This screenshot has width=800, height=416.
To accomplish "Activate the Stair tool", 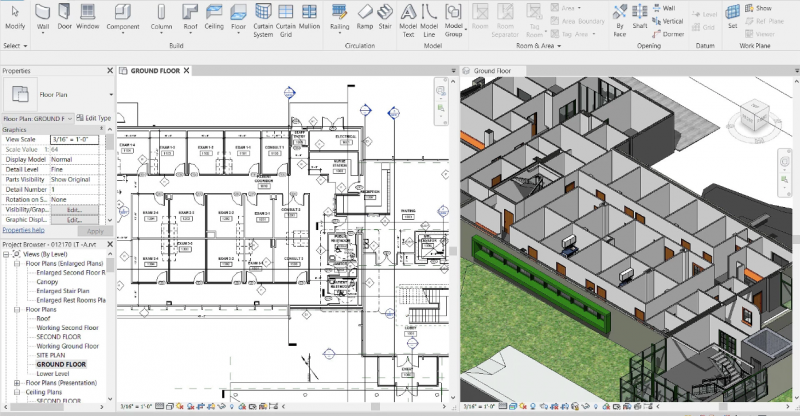I will coord(384,14).
